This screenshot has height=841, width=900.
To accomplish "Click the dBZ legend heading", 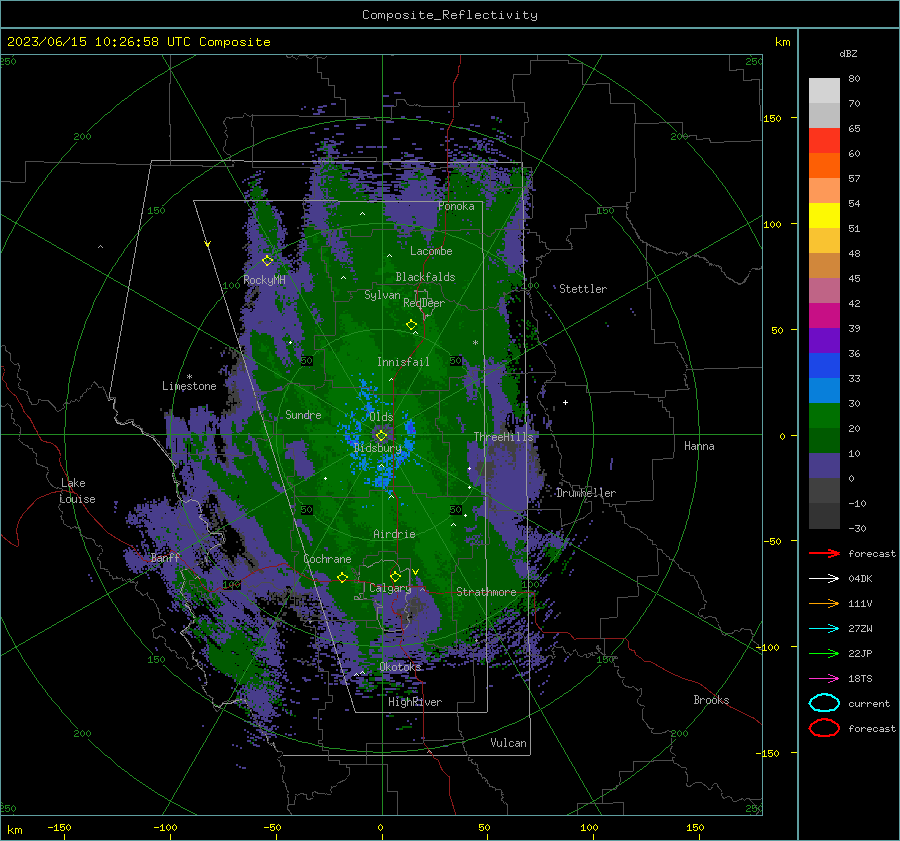I will [848, 53].
